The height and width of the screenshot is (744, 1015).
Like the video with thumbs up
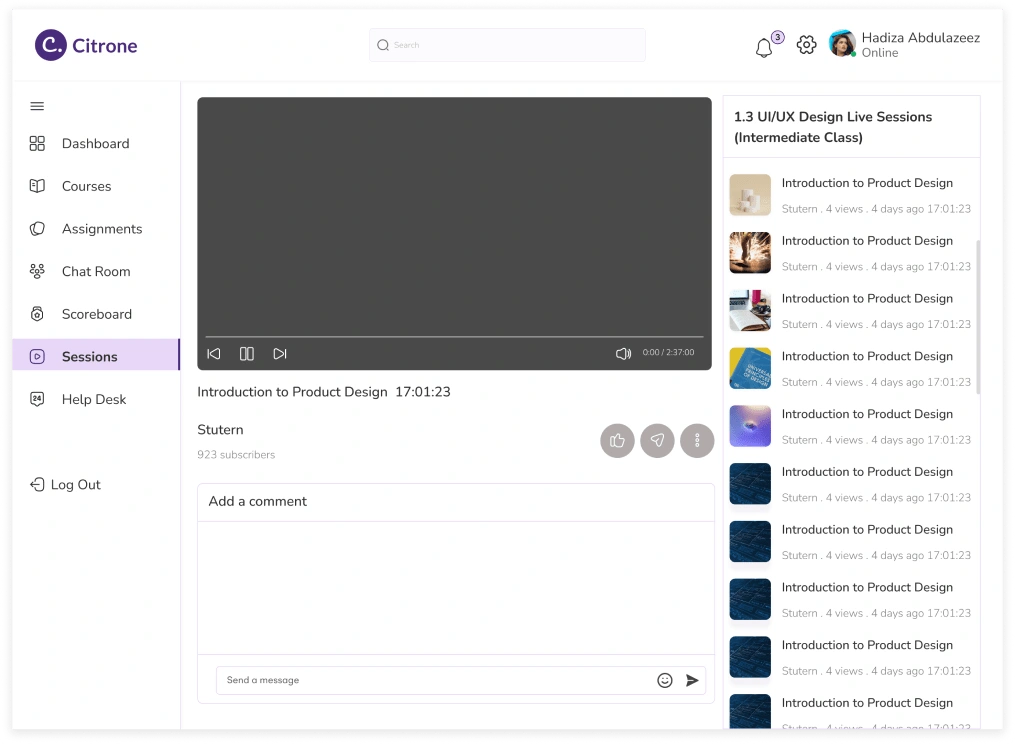coord(617,441)
